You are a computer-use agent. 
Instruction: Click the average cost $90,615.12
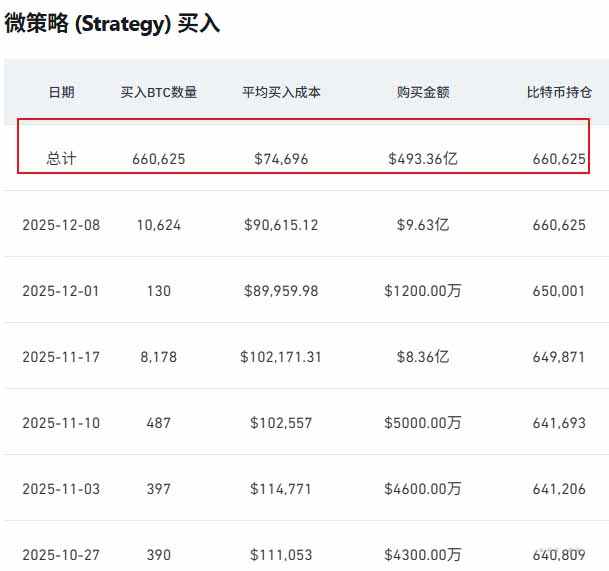(281, 225)
